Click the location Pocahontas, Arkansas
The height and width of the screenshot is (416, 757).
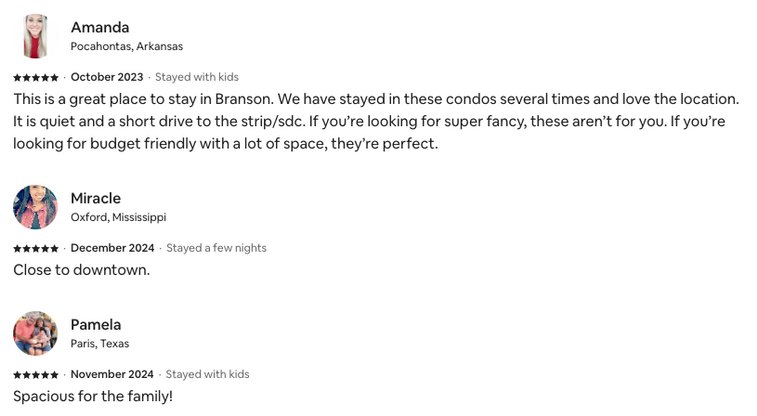coord(127,46)
